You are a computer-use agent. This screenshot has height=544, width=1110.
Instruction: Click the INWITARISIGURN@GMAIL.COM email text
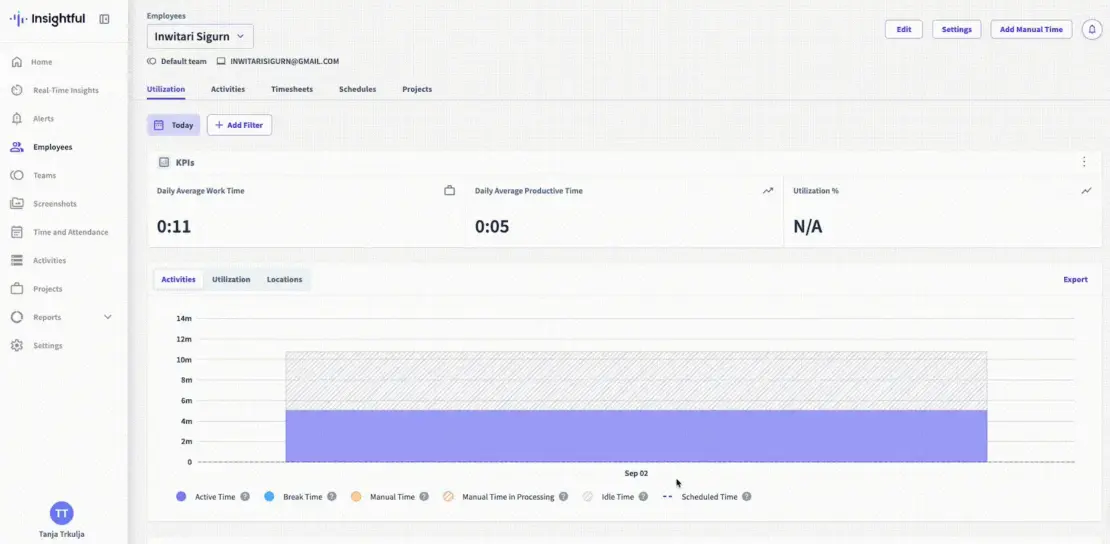click(x=285, y=62)
